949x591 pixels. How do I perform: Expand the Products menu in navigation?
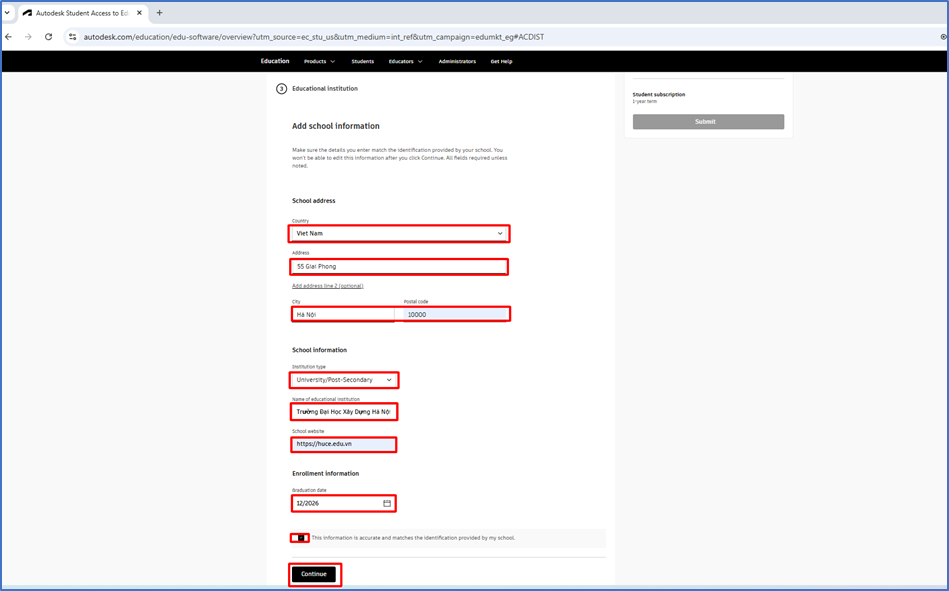(x=319, y=61)
